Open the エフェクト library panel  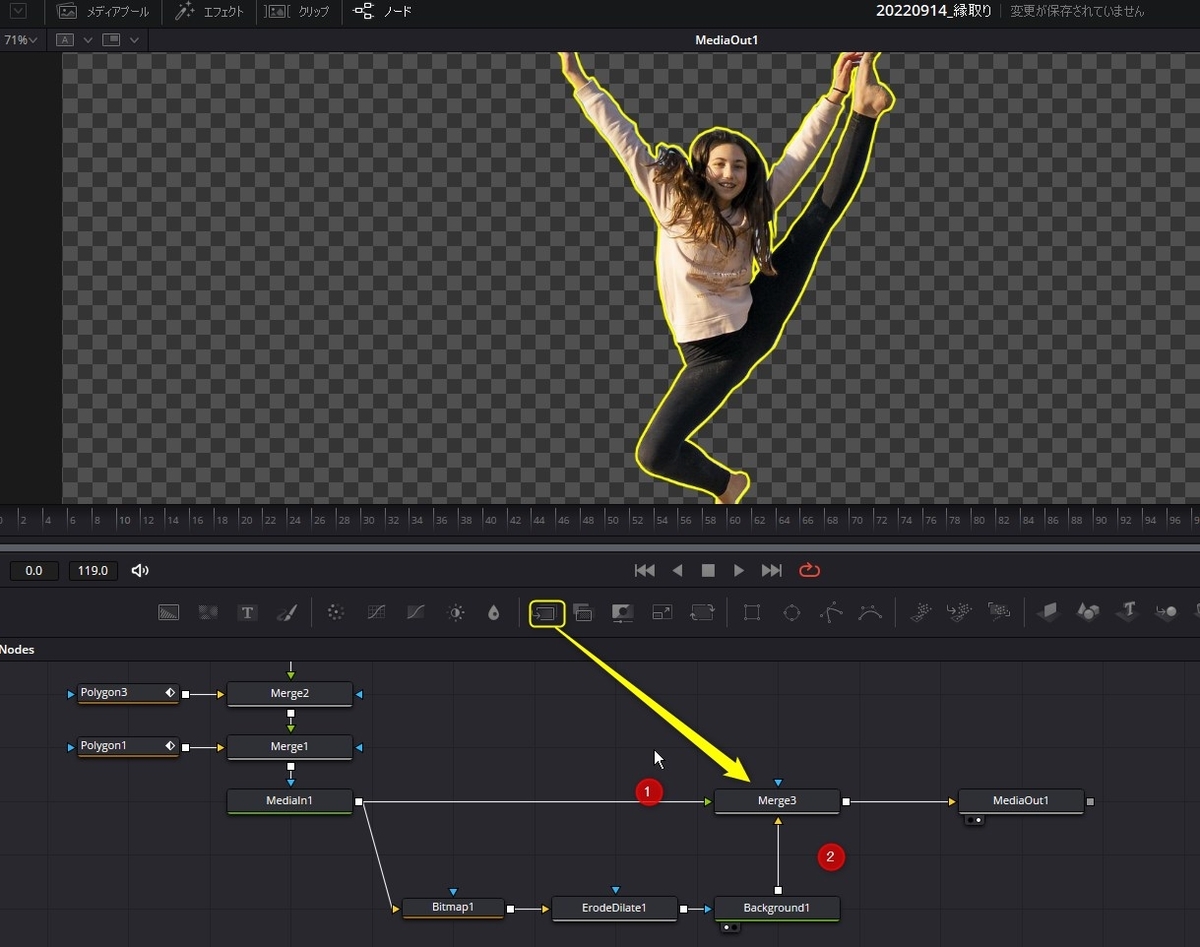coord(209,12)
